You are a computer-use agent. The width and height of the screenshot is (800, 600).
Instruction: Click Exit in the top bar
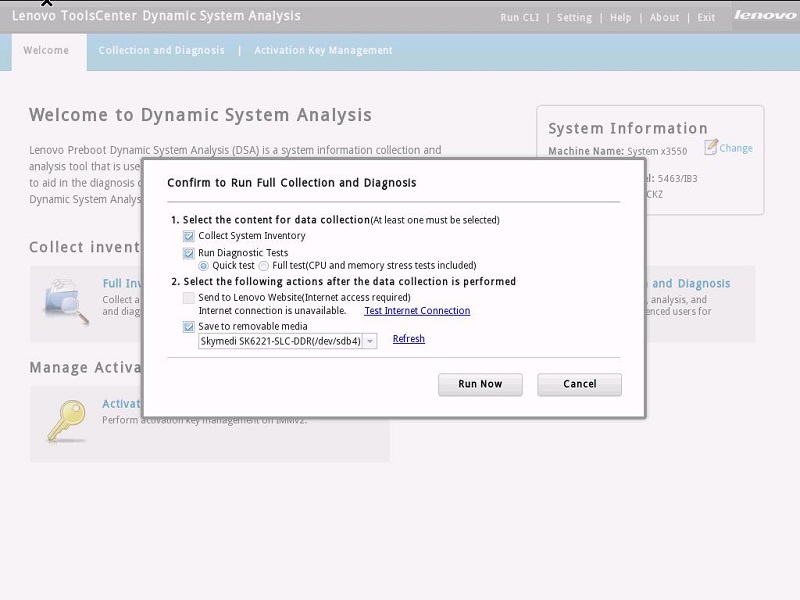coord(706,18)
